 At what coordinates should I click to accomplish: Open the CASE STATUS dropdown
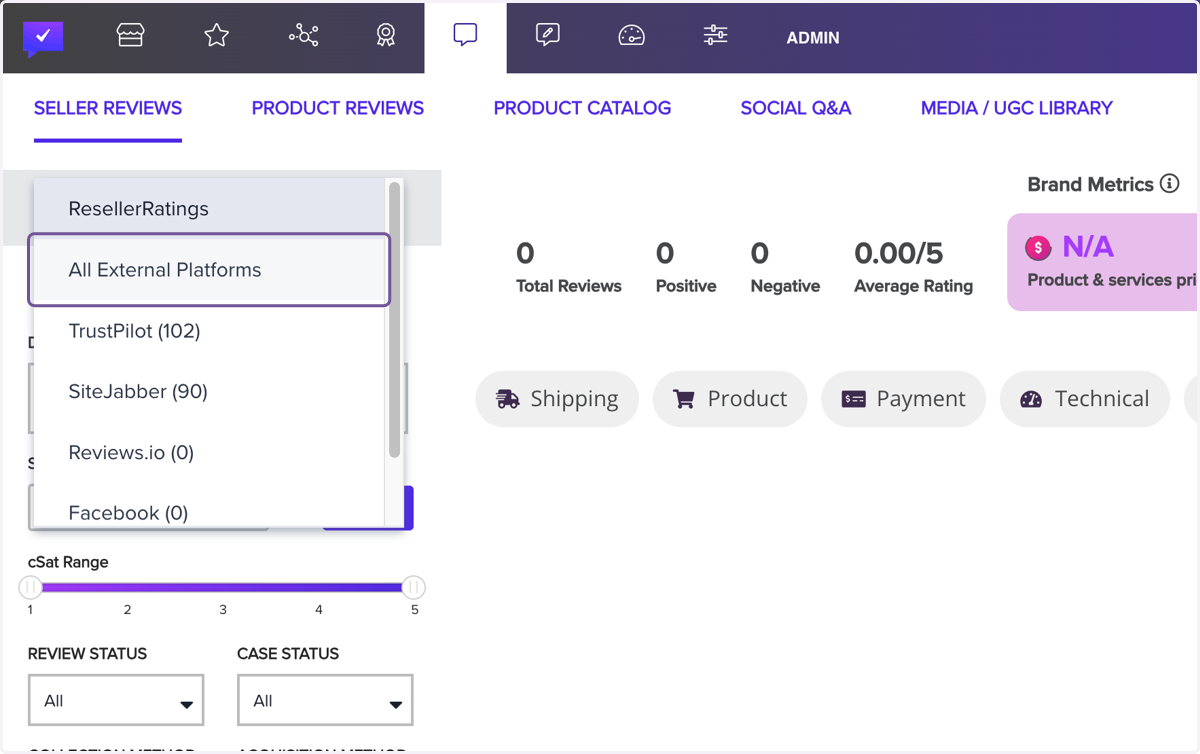click(325, 700)
